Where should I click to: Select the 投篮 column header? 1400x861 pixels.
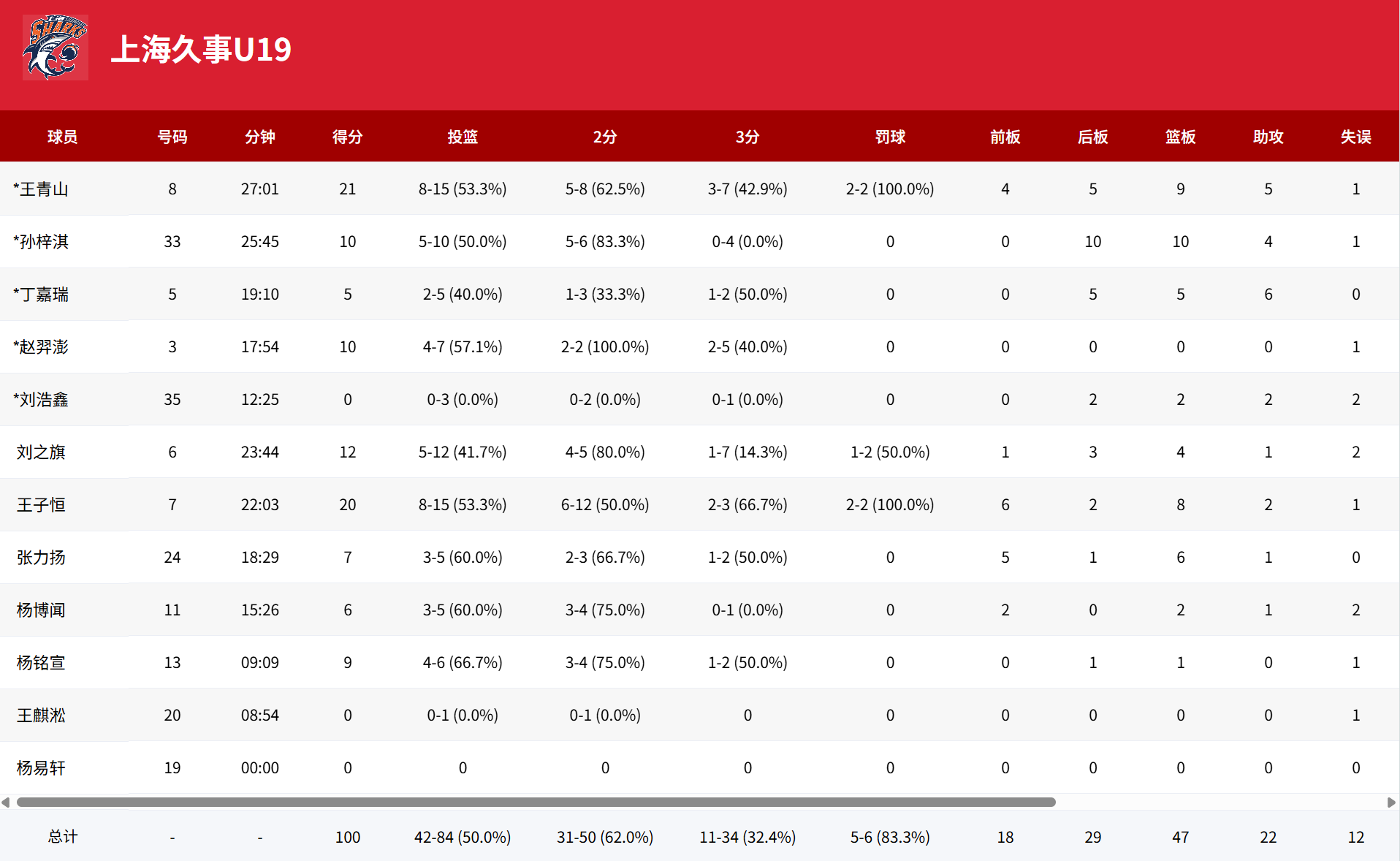coord(463,137)
